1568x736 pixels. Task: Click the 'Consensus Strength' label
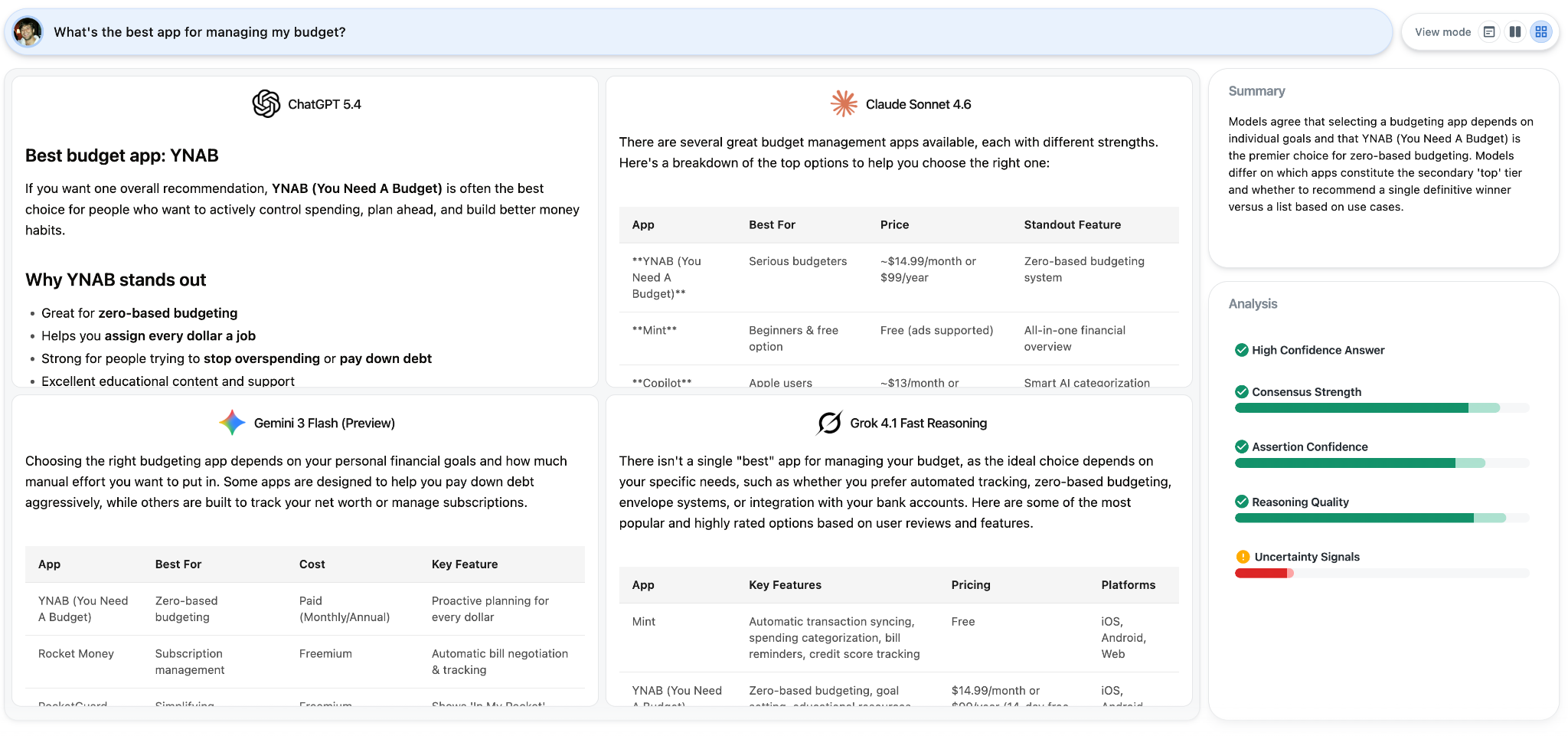(1306, 391)
